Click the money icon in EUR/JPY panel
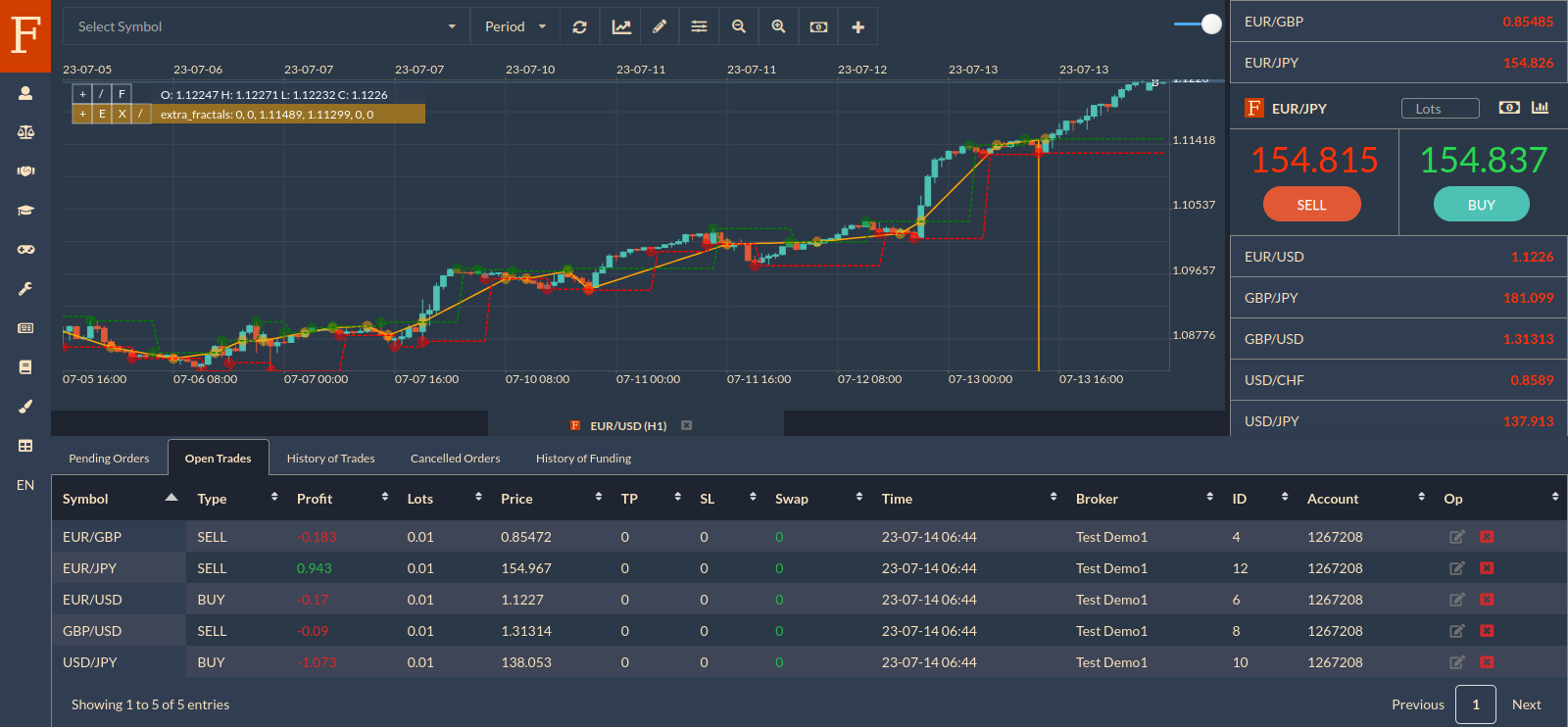 1509,108
